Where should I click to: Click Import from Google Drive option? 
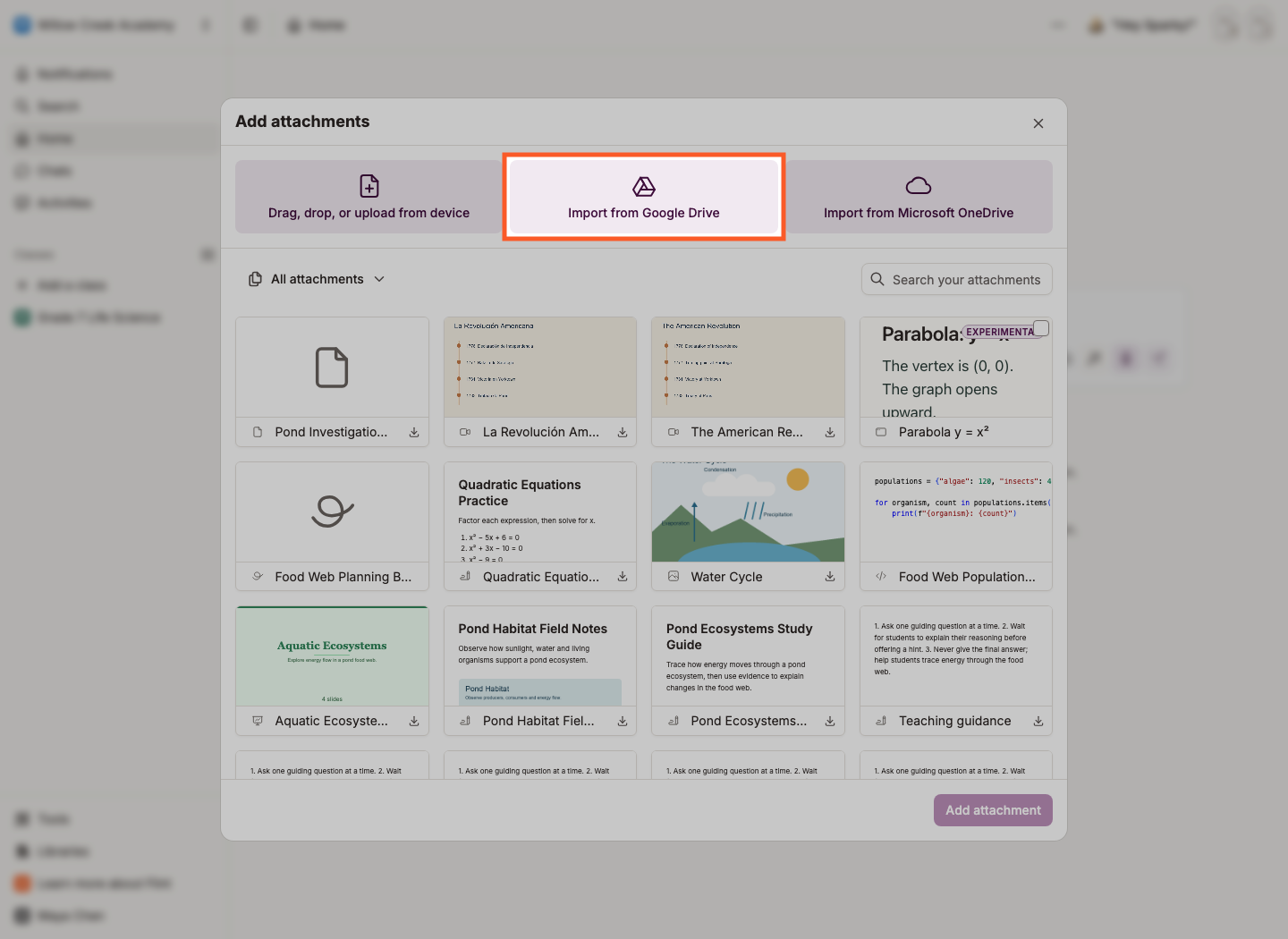644,197
